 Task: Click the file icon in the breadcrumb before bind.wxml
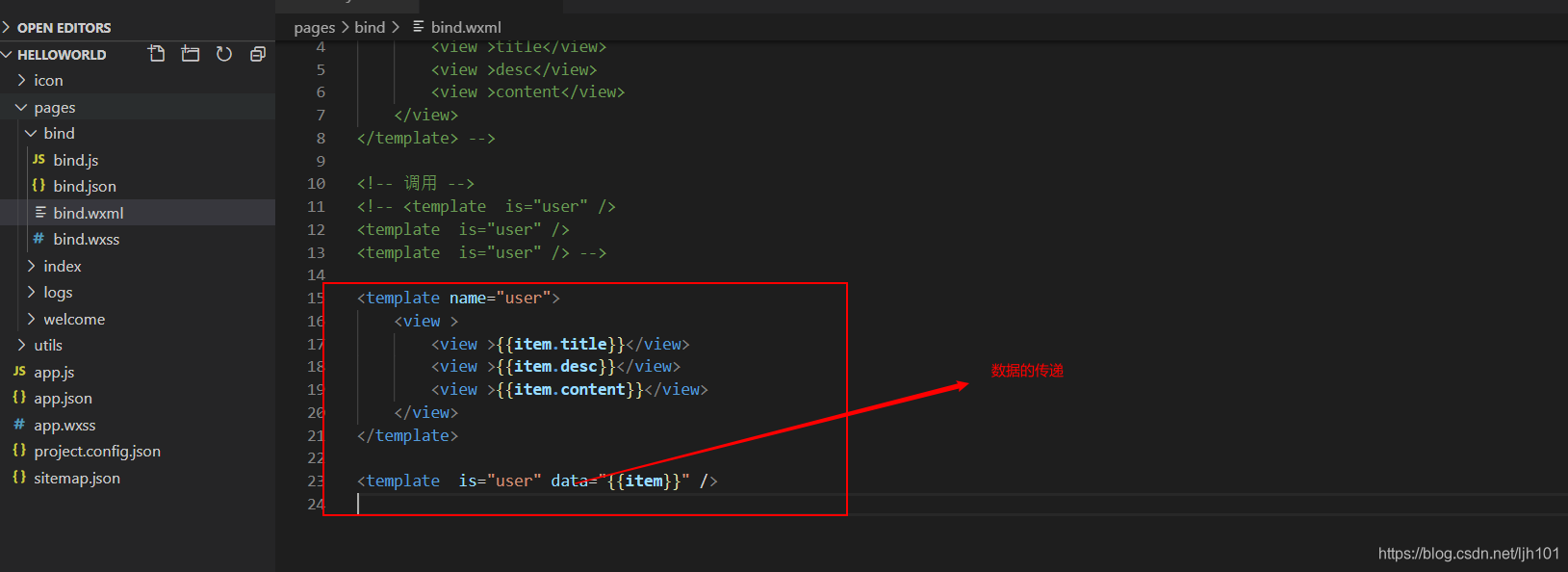click(x=419, y=27)
